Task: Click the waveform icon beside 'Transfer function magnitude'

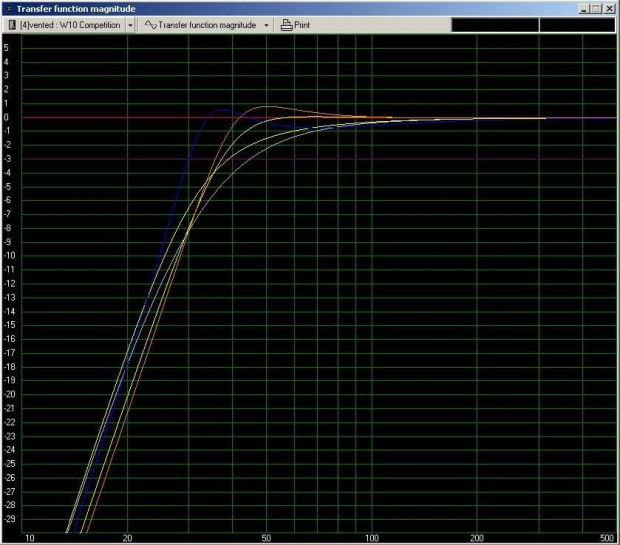Action: click(x=150, y=25)
